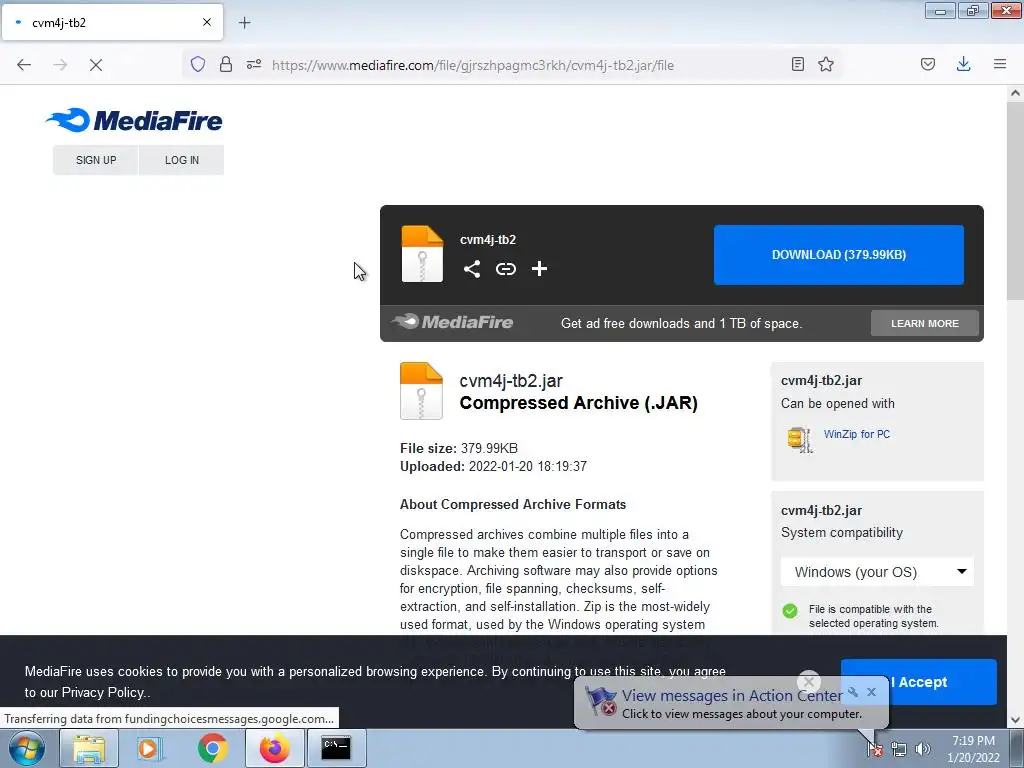Click the network tray icon
This screenshot has height=768, width=1024.
(x=899, y=749)
